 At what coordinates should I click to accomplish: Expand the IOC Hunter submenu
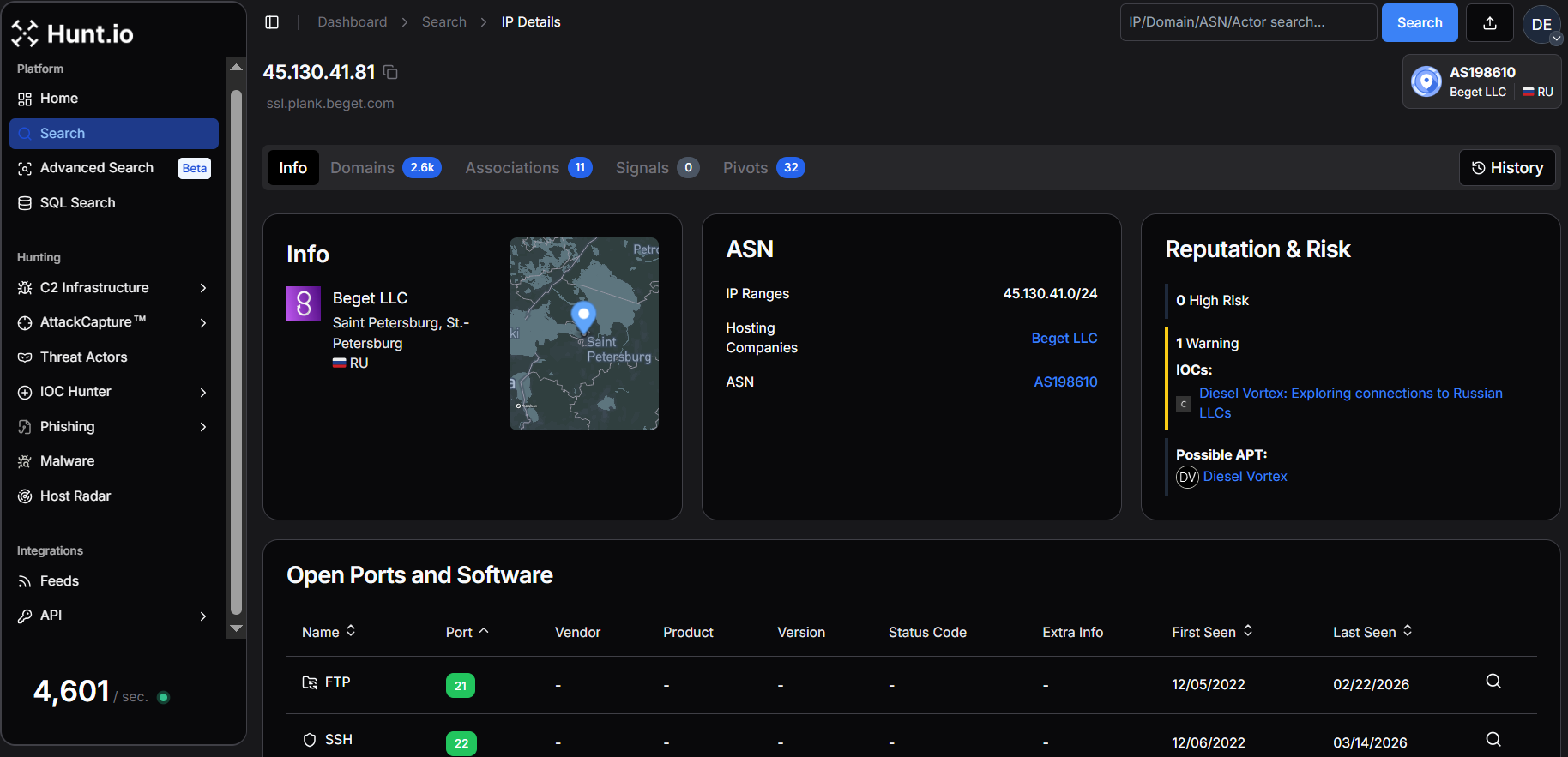202,393
